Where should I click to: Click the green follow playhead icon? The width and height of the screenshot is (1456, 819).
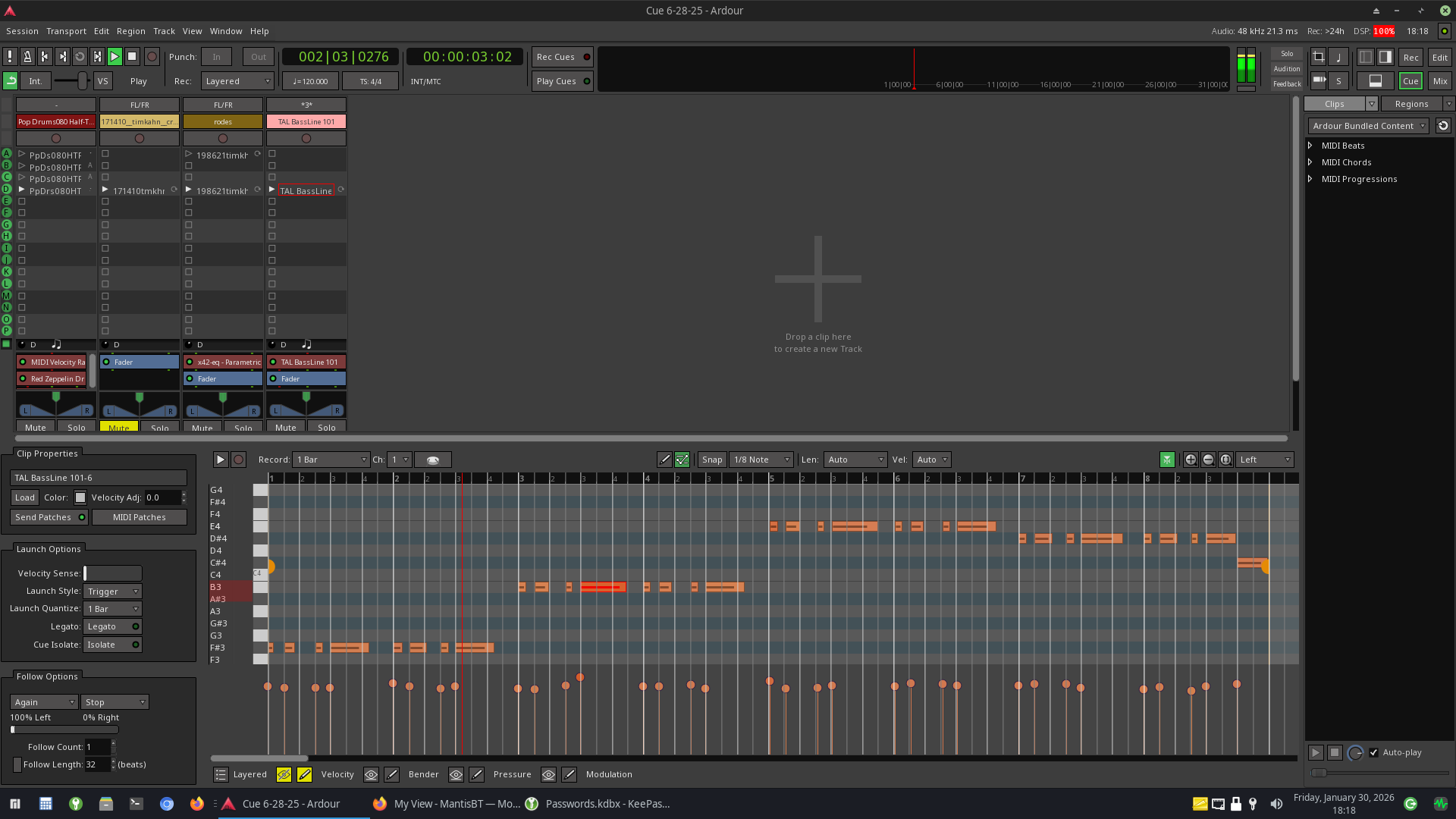click(1167, 460)
